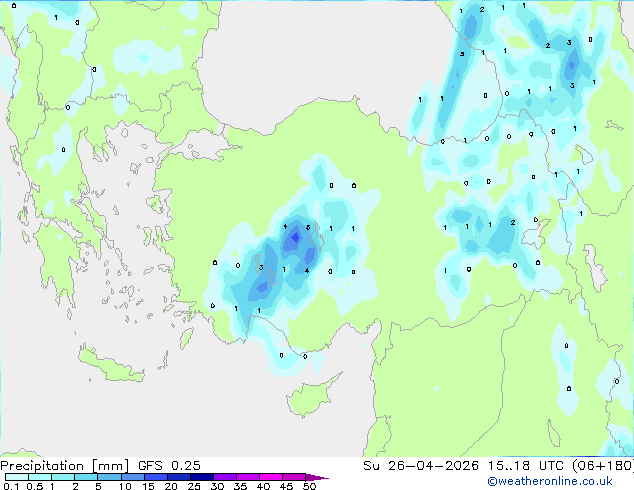This screenshot has width=634, height=490.
Task: Click the "Su 26-04-2026" date text
Action: pos(421,466)
